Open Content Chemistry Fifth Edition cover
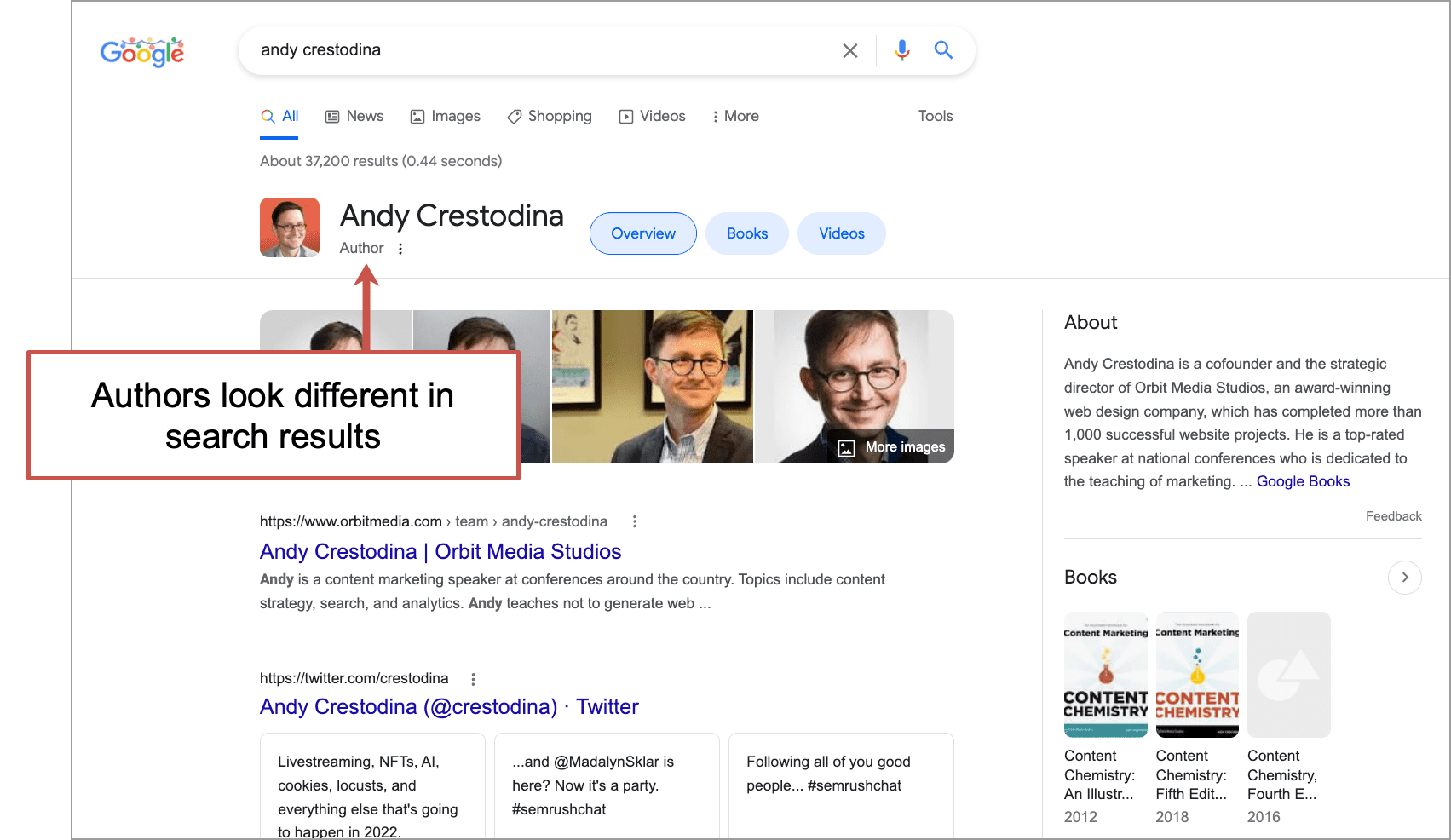This screenshot has width=1451, height=840. tap(1197, 675)
